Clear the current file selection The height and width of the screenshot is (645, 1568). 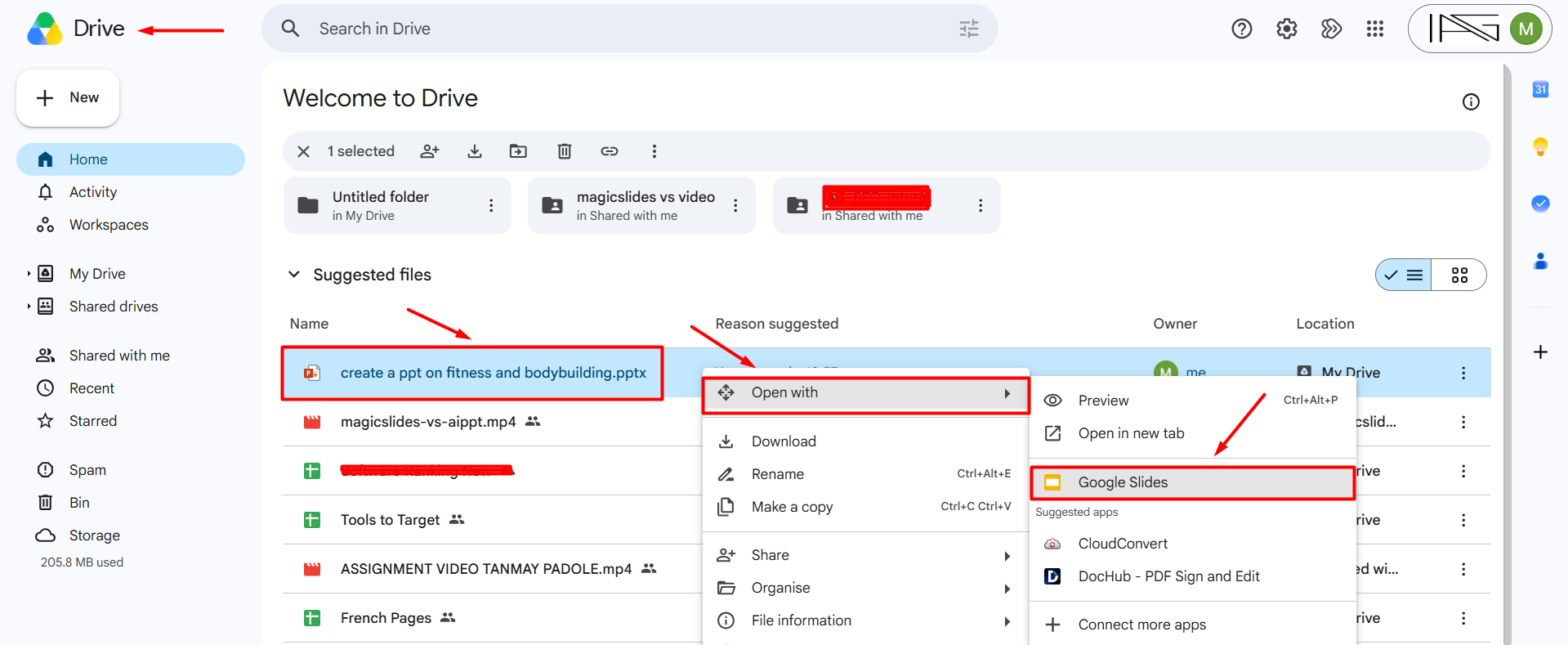click(x=303, y=151)
